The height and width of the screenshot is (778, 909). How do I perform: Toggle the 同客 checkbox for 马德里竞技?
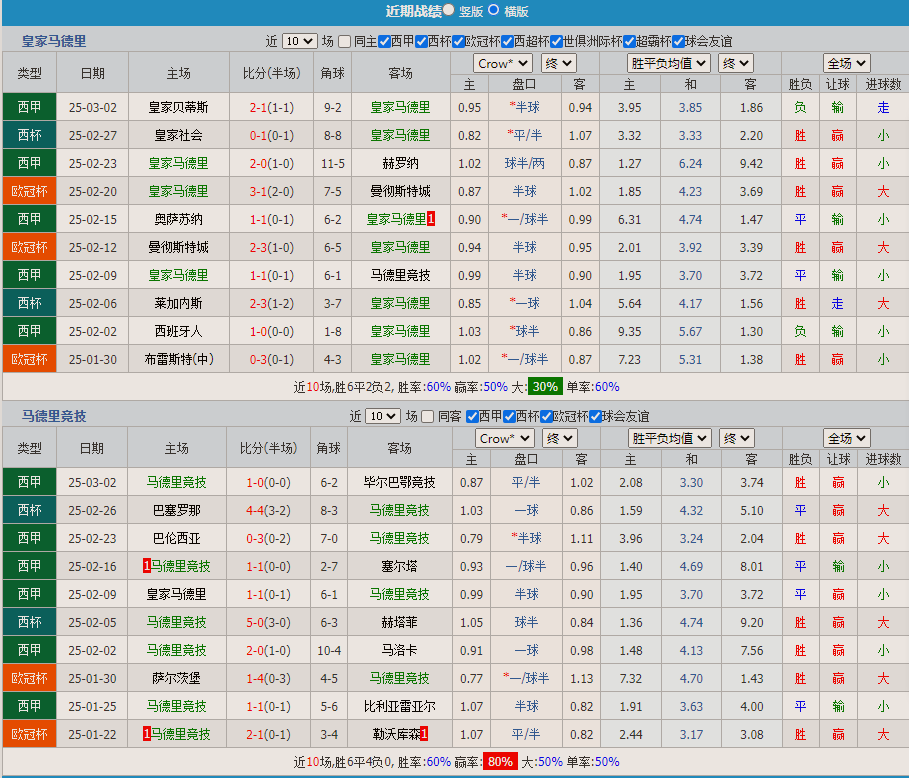[428, 416]
